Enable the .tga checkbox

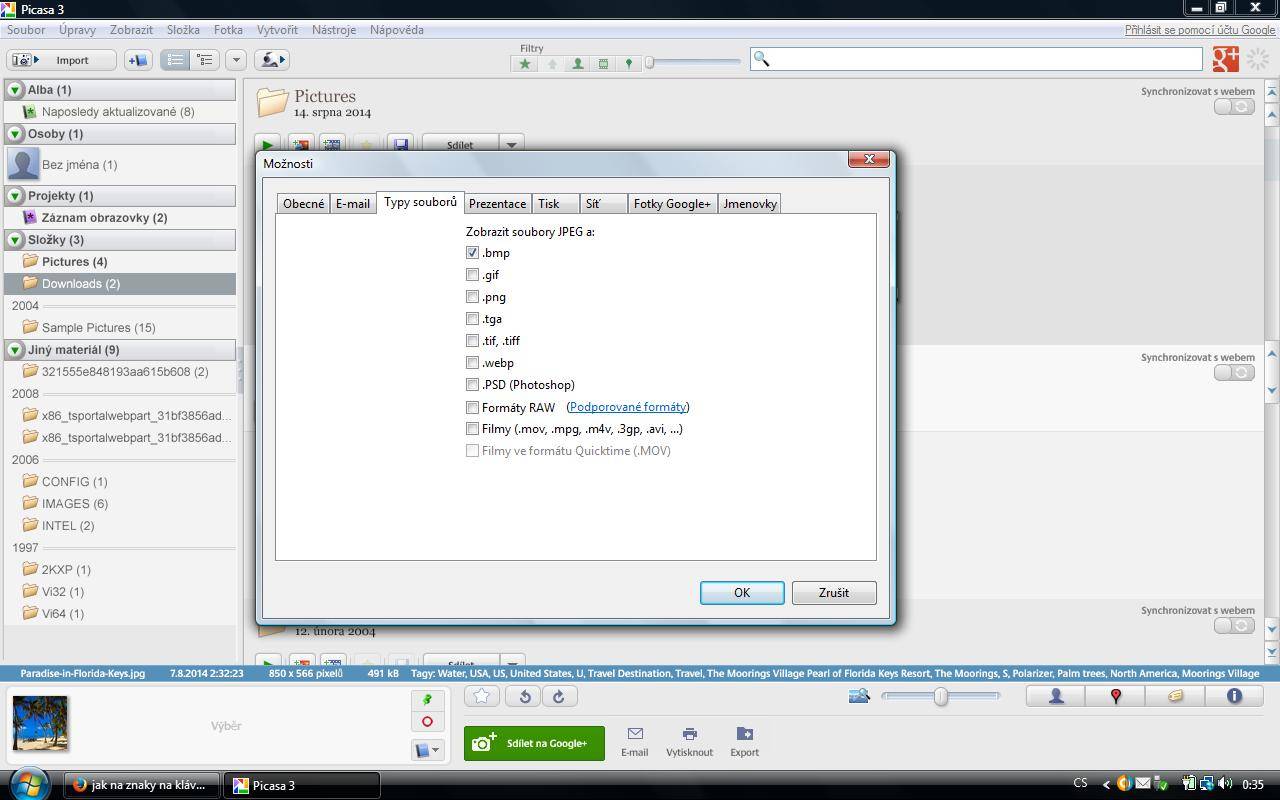pos(472,319)
